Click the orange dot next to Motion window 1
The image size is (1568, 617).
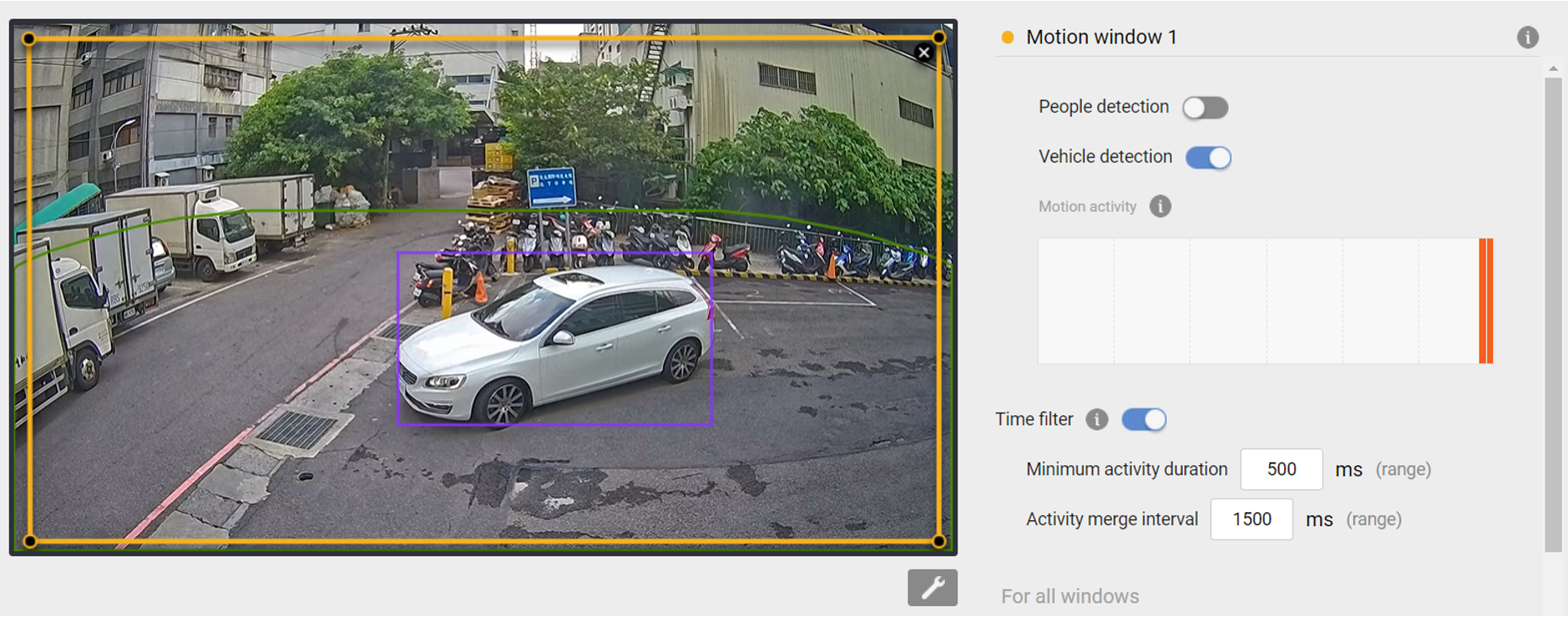(x=1008, y=38)
